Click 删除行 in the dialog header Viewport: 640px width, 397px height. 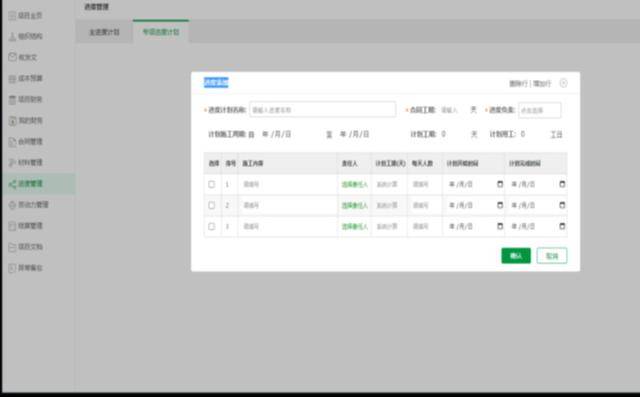tap(518, 84)
